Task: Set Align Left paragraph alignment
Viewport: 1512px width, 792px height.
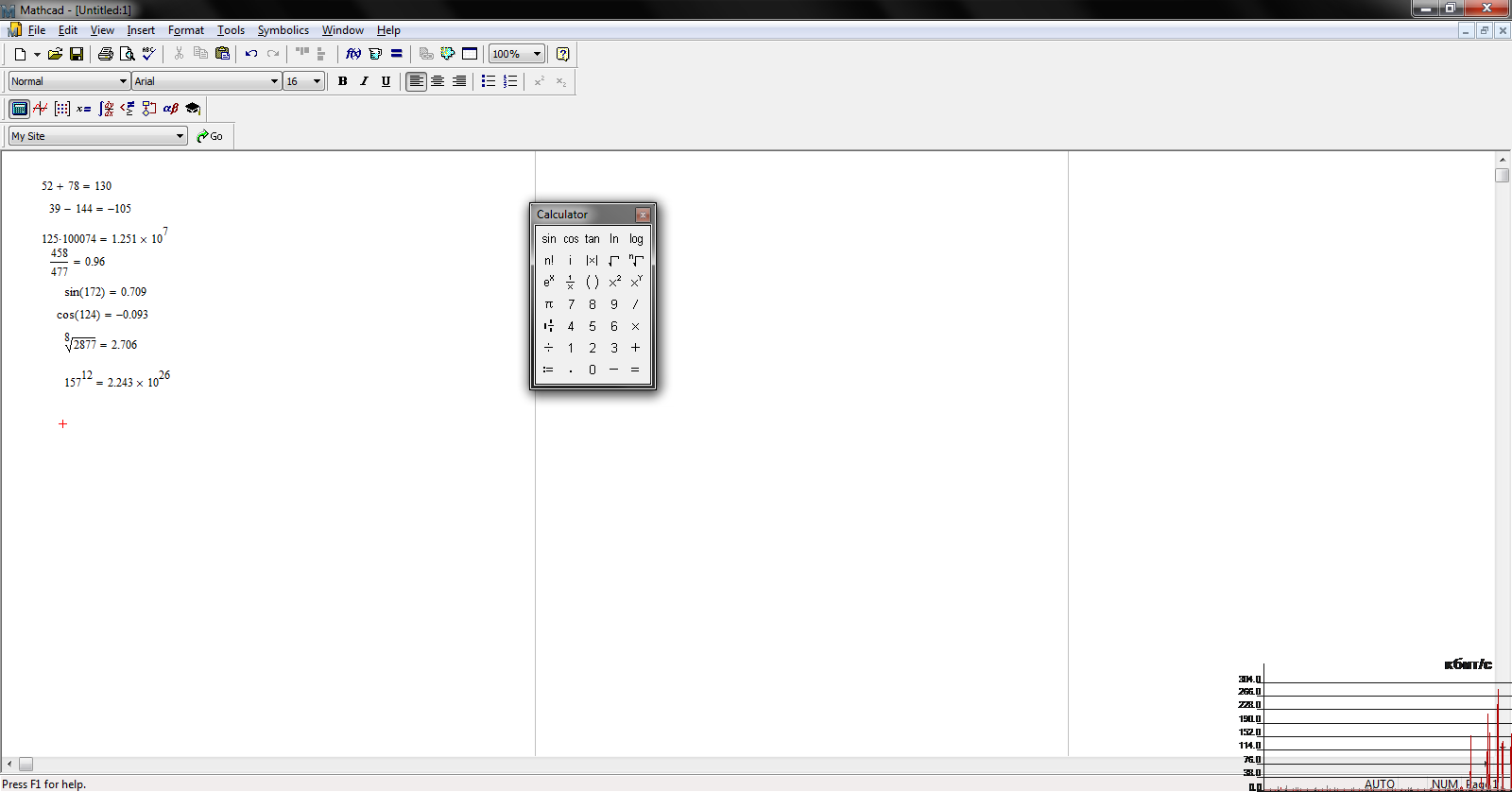Action: [x=416, y=81]
